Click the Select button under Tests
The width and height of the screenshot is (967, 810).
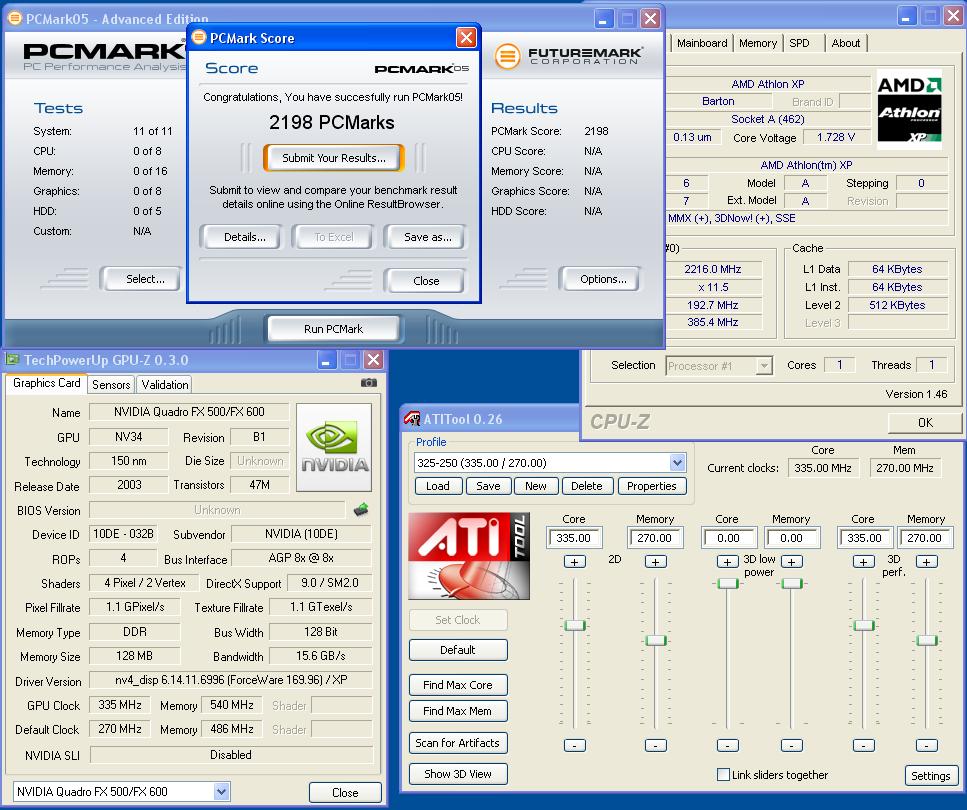click(x=145, y=279)
